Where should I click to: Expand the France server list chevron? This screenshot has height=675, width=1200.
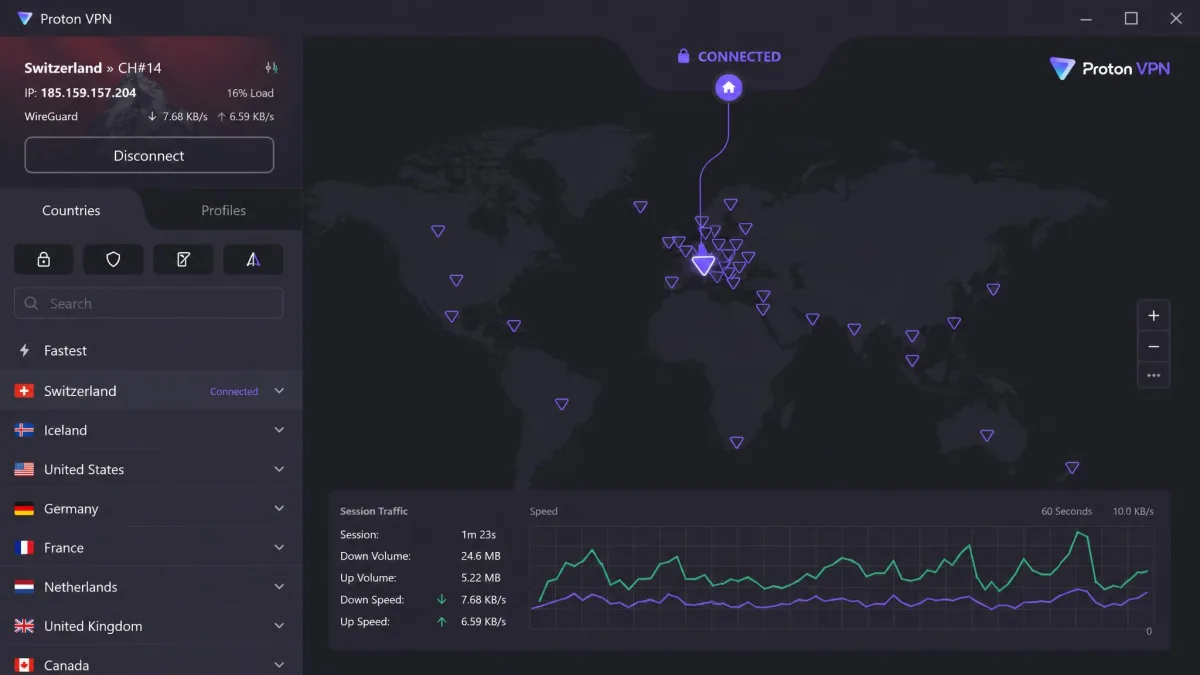(x=279, y=548)
